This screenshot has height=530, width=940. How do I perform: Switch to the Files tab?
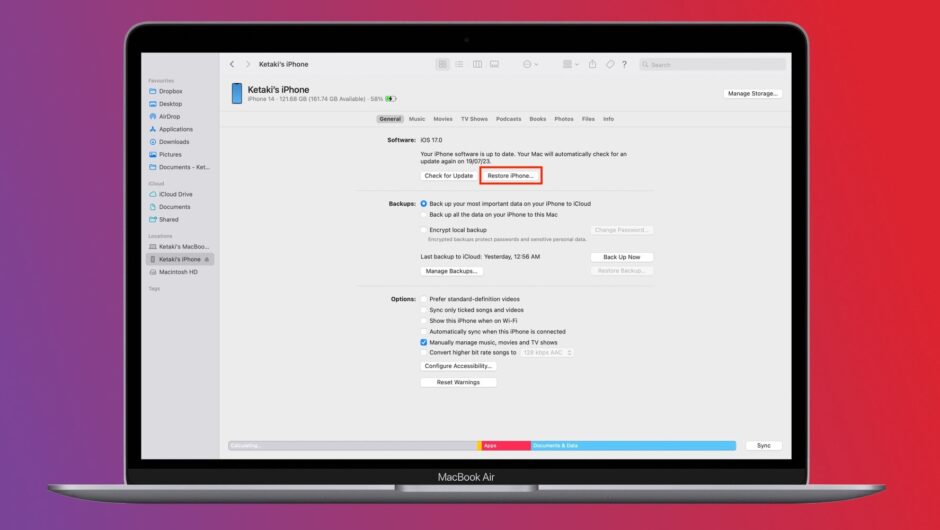point(588,119)
